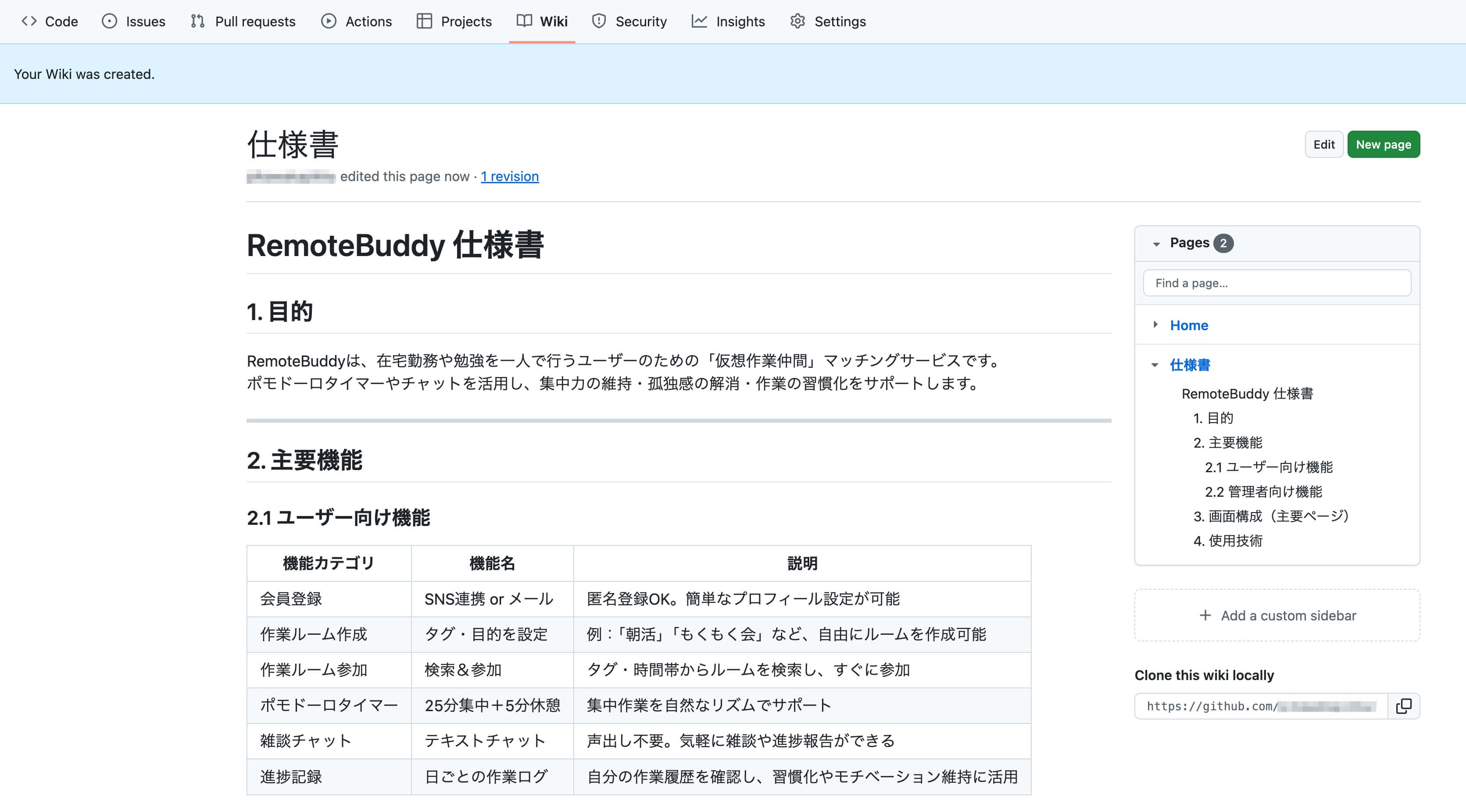Click the 説明 table header
This screenshot has width=1466, height=812.
click(802, 563)
